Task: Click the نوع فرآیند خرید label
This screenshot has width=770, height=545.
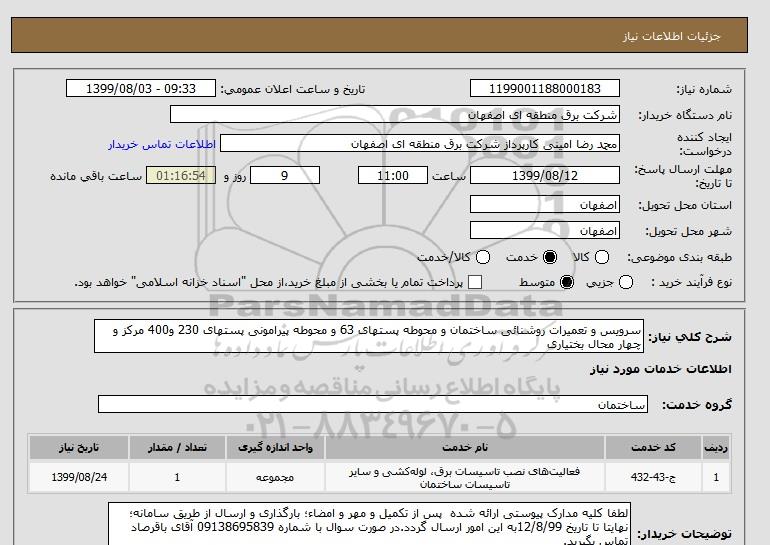Action: 691,282
